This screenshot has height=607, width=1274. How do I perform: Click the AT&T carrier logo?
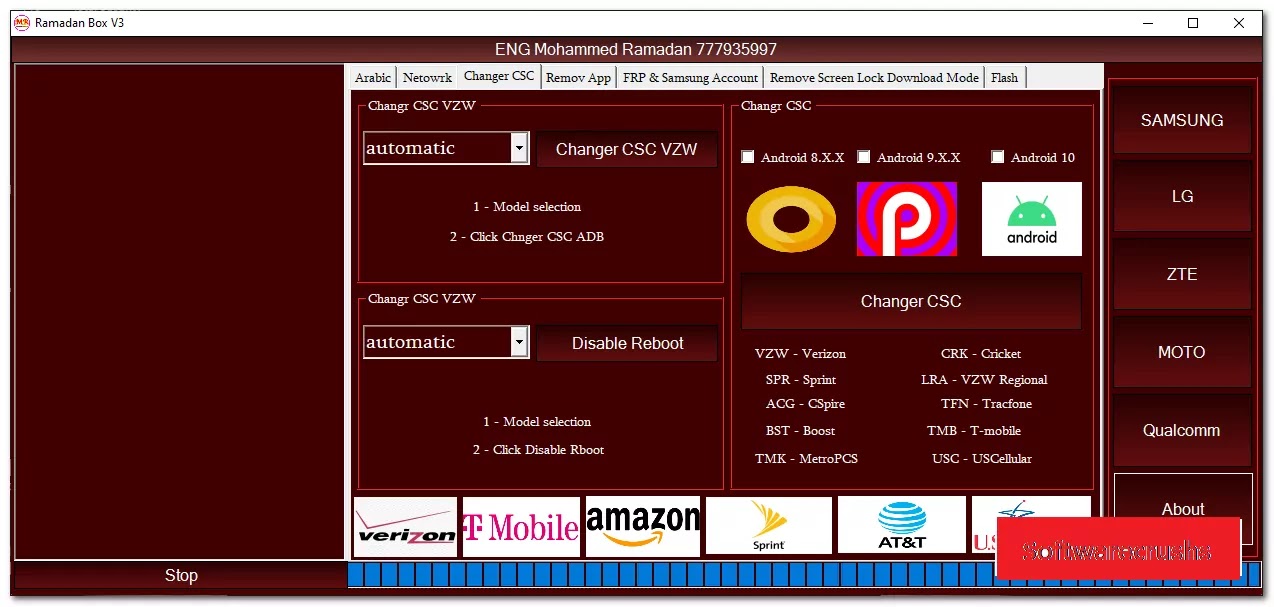902,526
